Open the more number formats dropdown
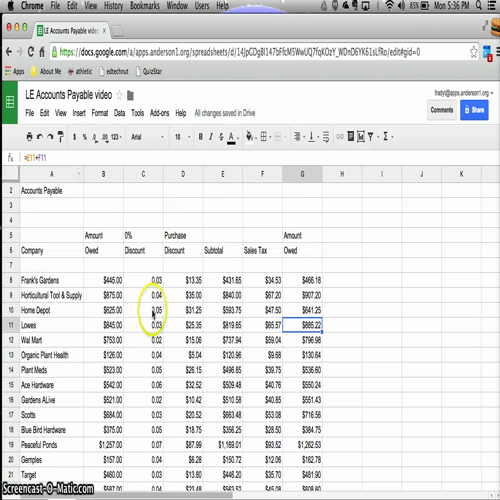This screenshot has height=500, width=500. (x=116, y=137)
